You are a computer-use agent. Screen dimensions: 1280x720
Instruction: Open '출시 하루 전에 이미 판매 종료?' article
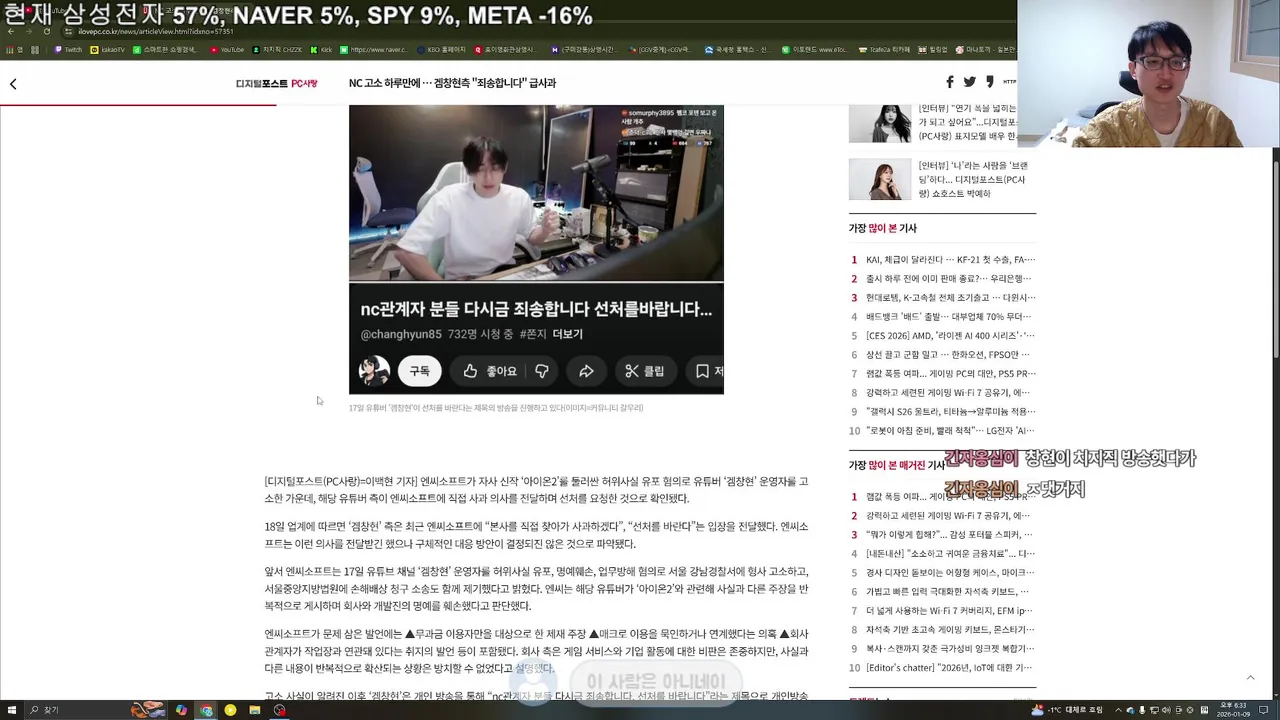[x=949, y=279]
